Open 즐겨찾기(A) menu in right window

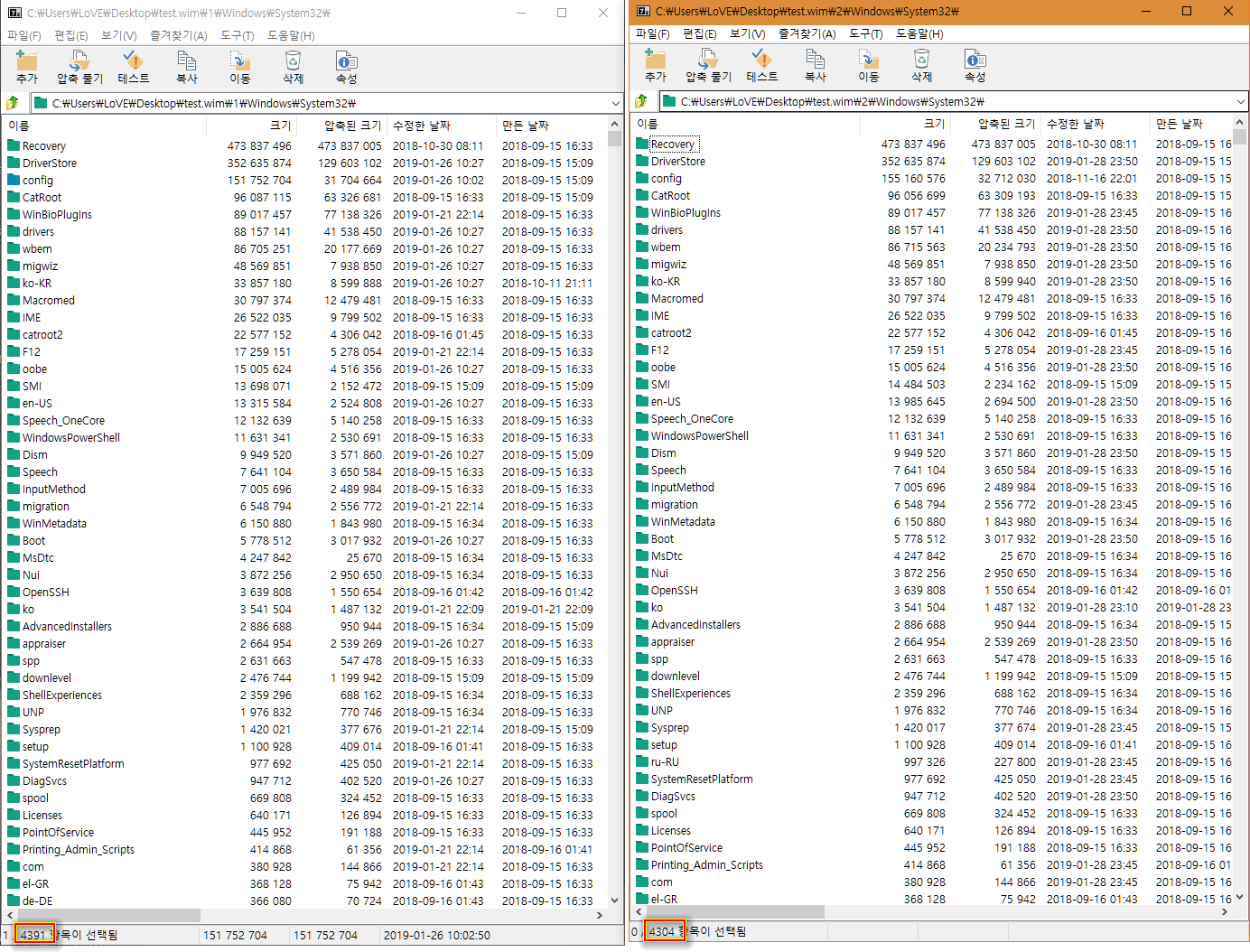807,33
